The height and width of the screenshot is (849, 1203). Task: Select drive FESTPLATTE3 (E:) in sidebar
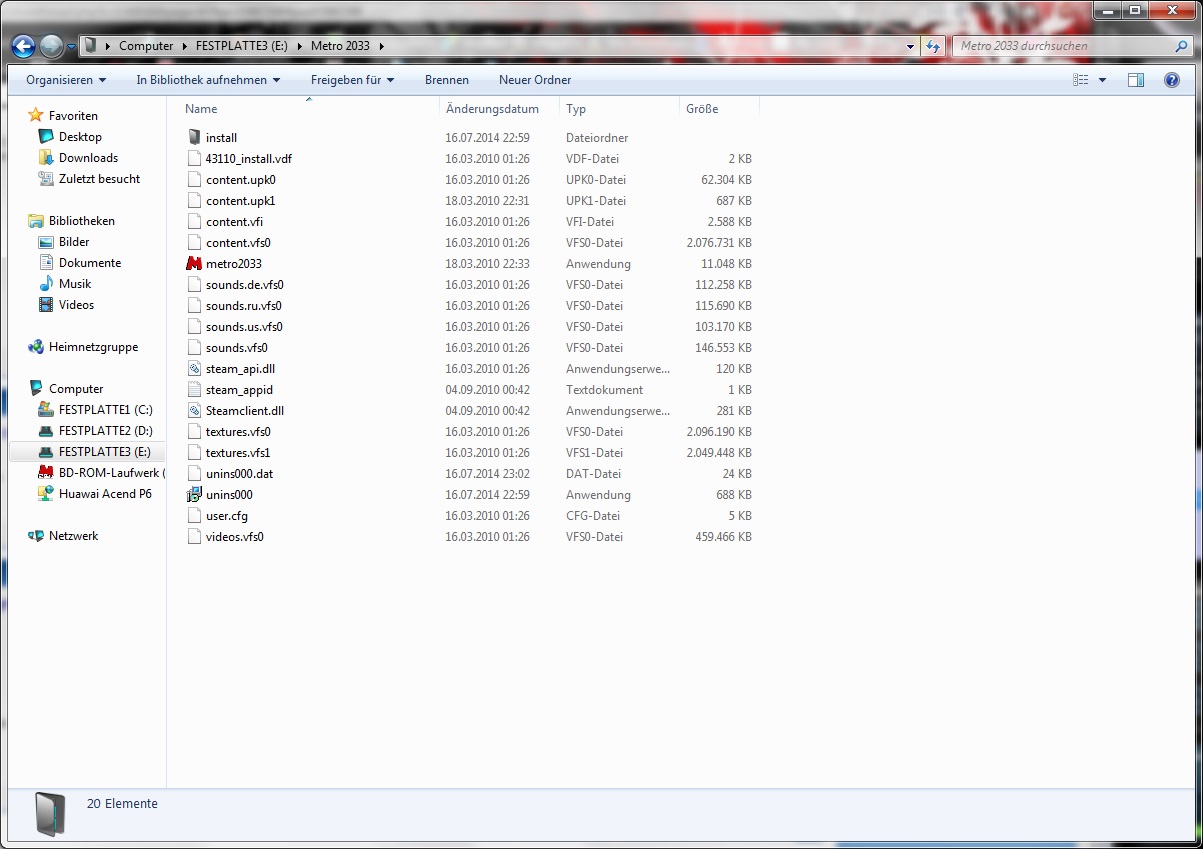[104, 452]
